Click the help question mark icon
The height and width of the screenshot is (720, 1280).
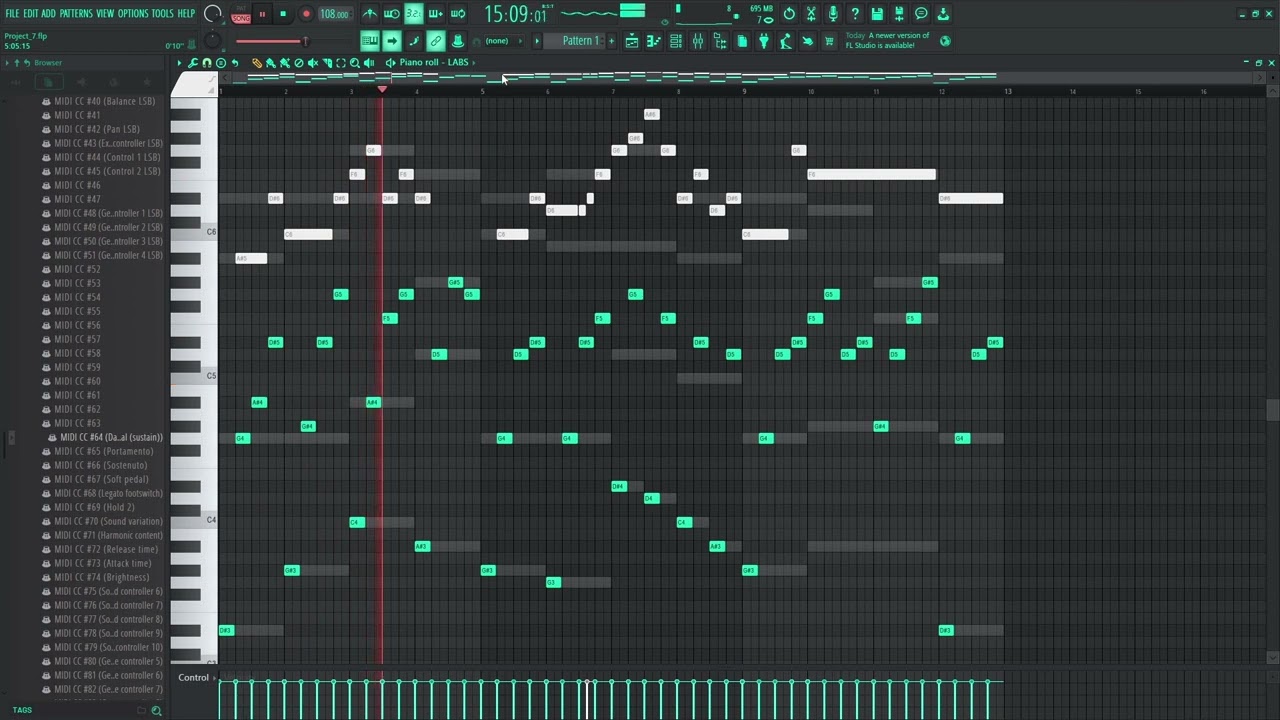855,14
